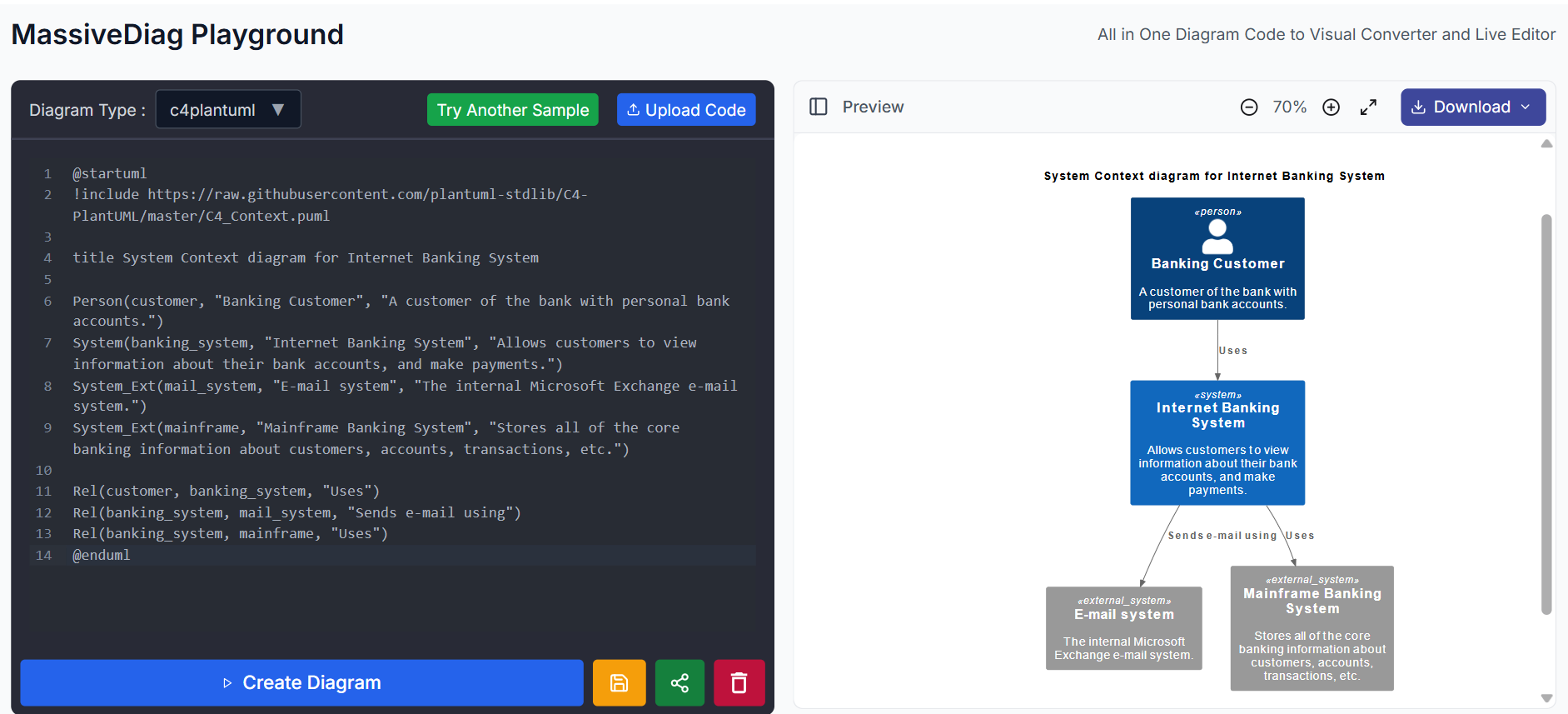Open the Download dropdown menu
The image size is (1568, 714).
(x=1472, y=107)
